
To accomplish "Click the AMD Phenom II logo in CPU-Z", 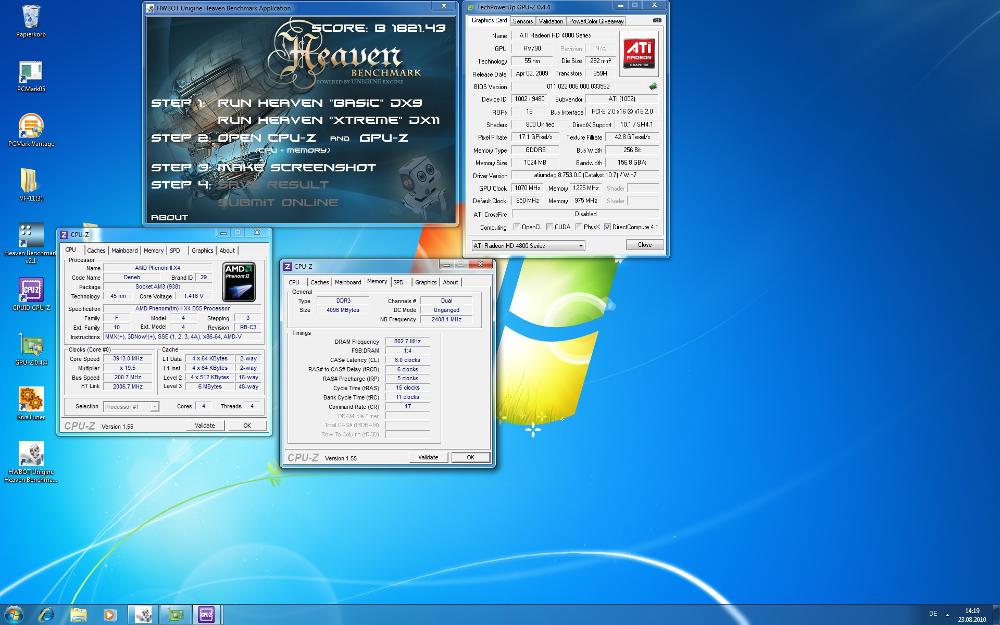I will [239, 281].
